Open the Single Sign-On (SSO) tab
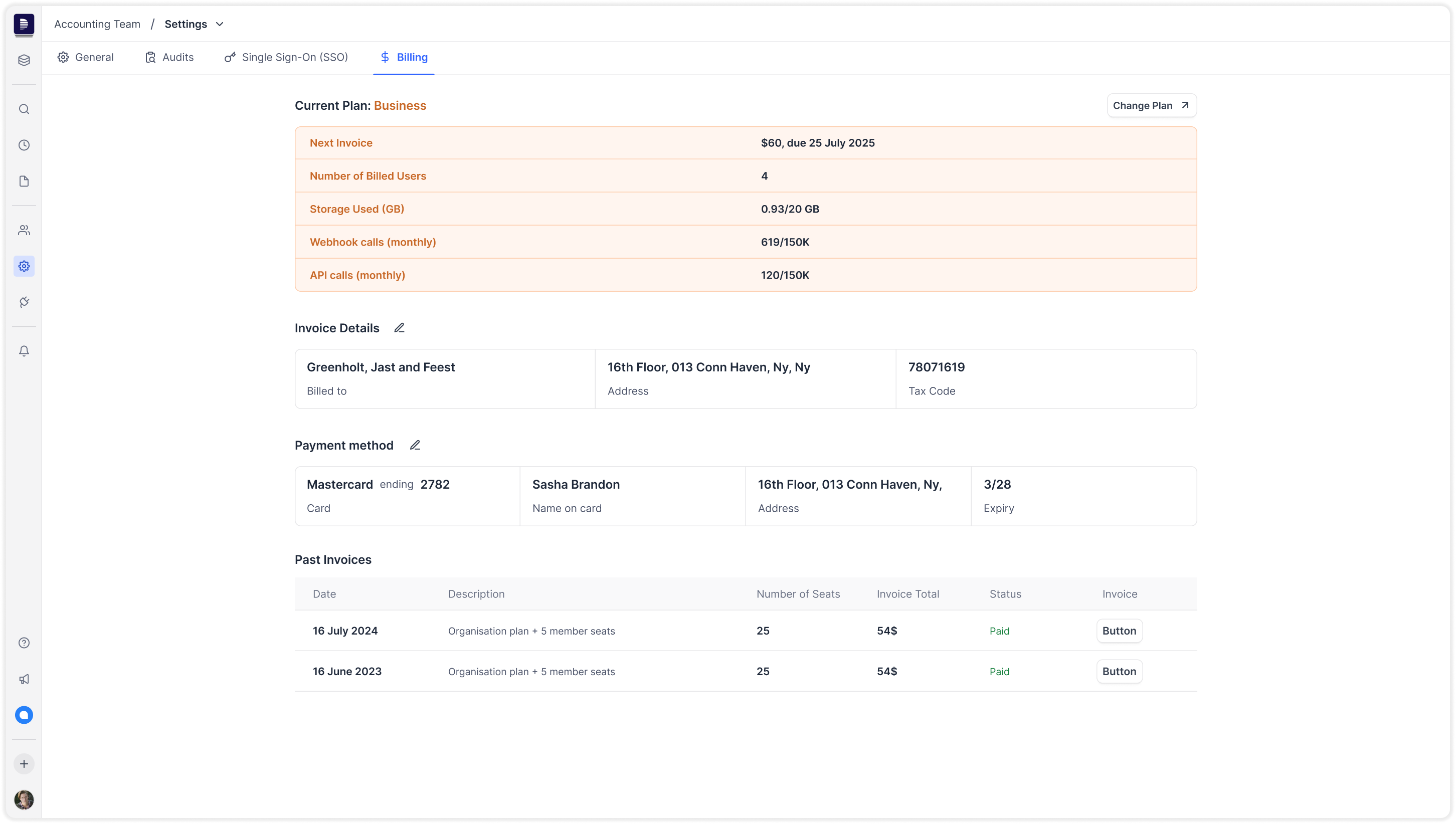 click(286, 57)
